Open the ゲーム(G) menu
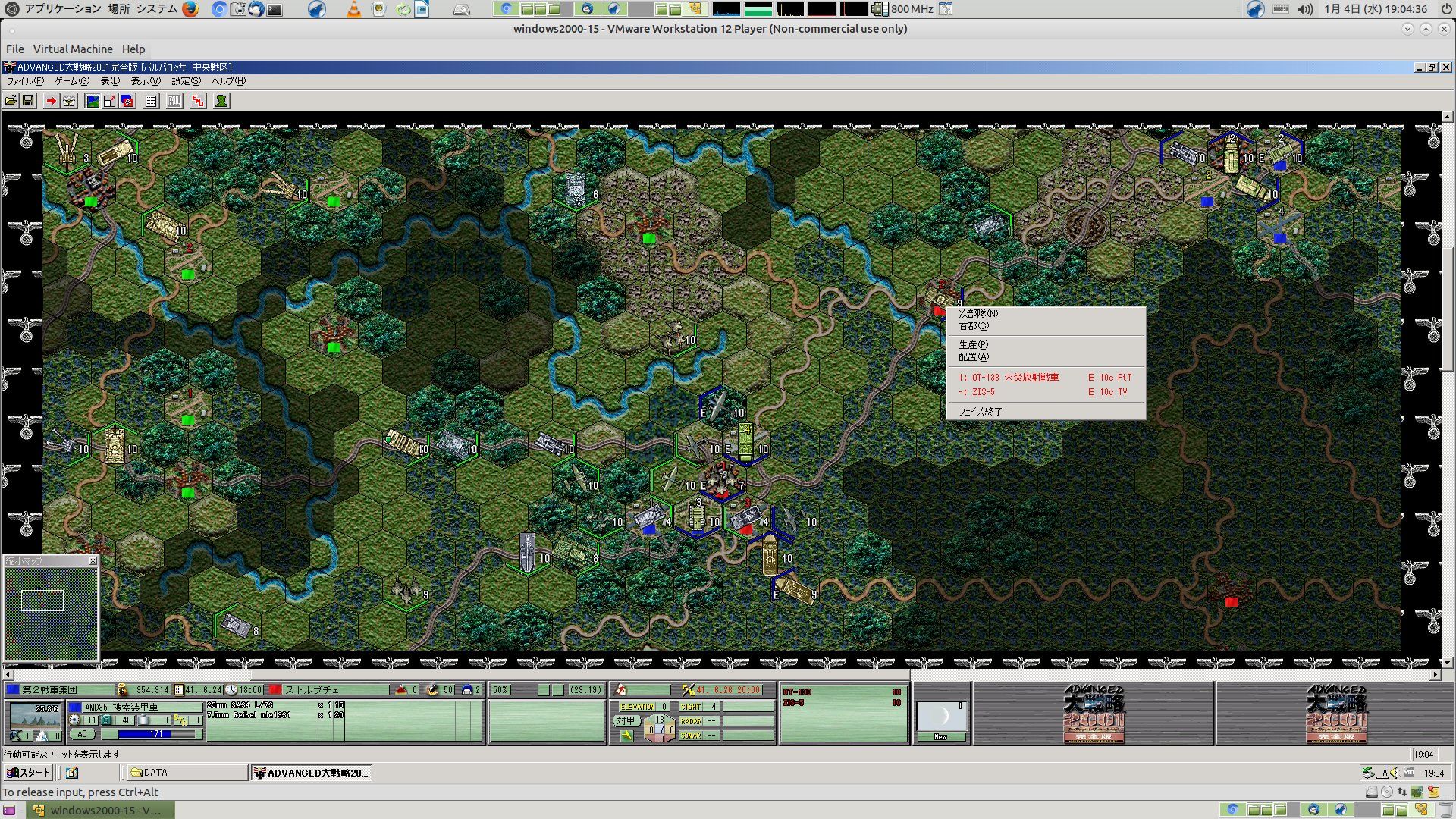The height and width of the screenshot is (819, 1456). (x=71, y=81)
